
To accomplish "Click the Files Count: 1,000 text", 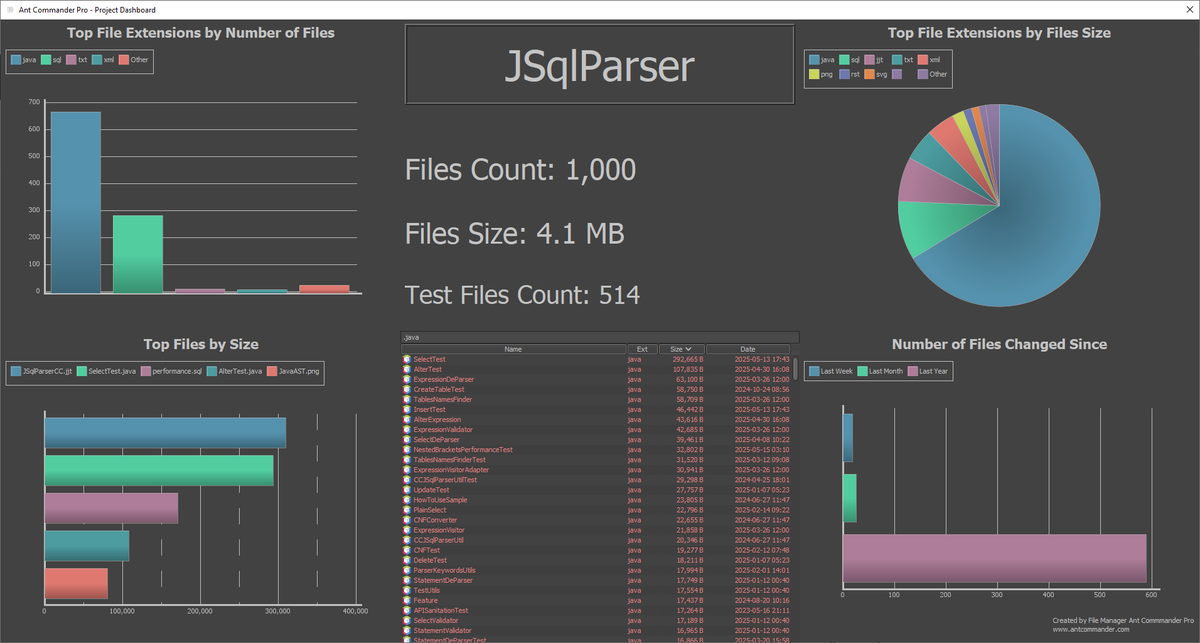I will [520, 170].
